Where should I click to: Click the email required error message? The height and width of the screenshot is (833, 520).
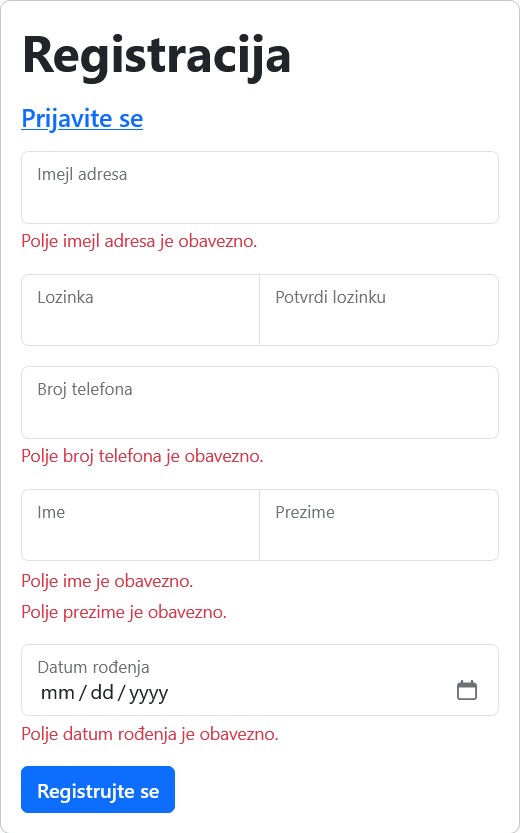tap(139, 241)
